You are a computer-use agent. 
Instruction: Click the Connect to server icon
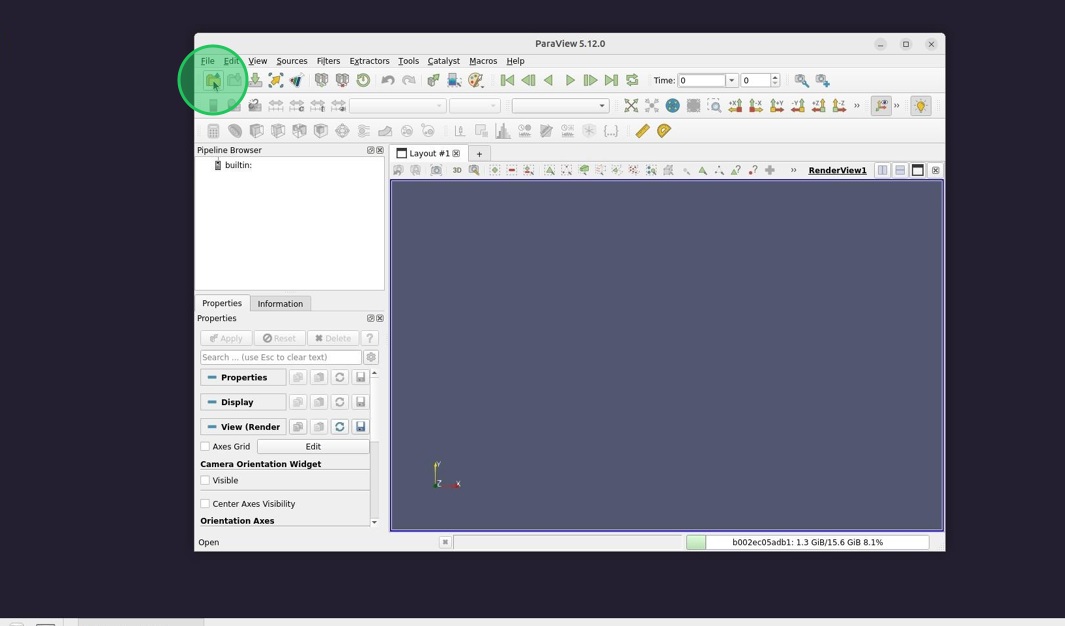(x=321, y=80)
